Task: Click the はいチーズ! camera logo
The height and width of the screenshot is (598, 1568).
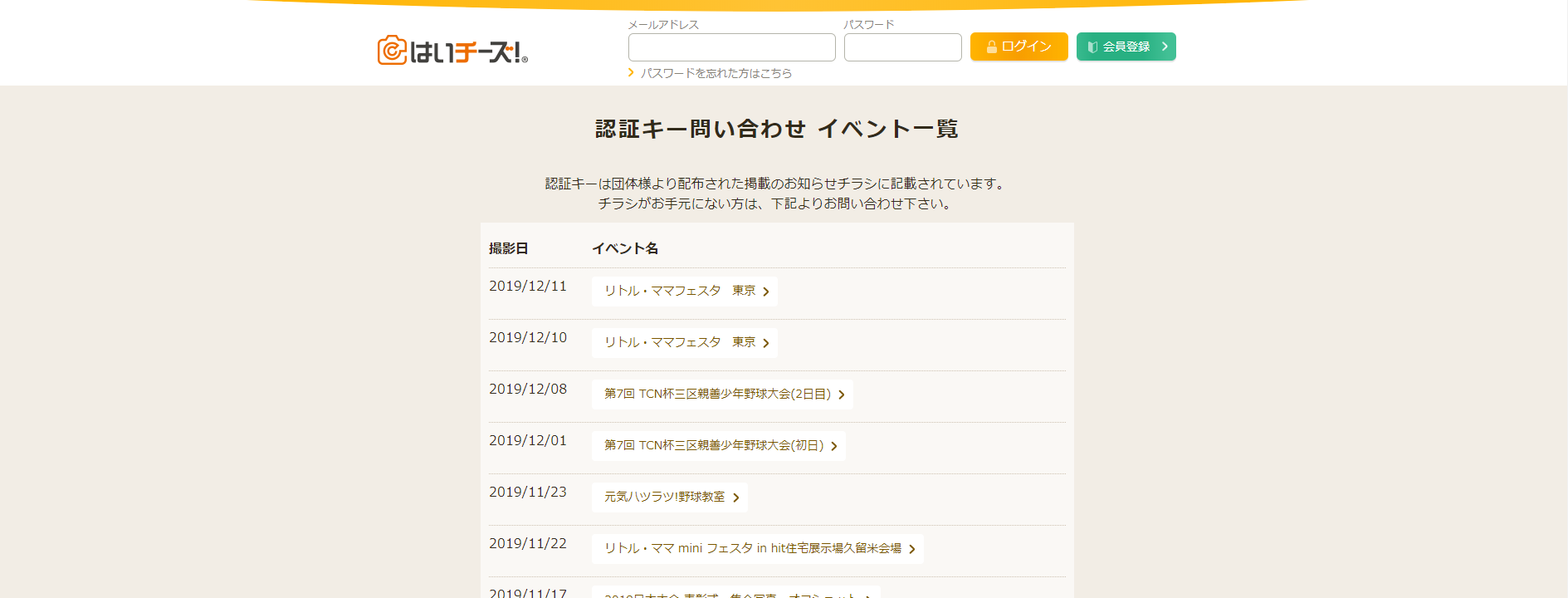Action: coord(452,51)
